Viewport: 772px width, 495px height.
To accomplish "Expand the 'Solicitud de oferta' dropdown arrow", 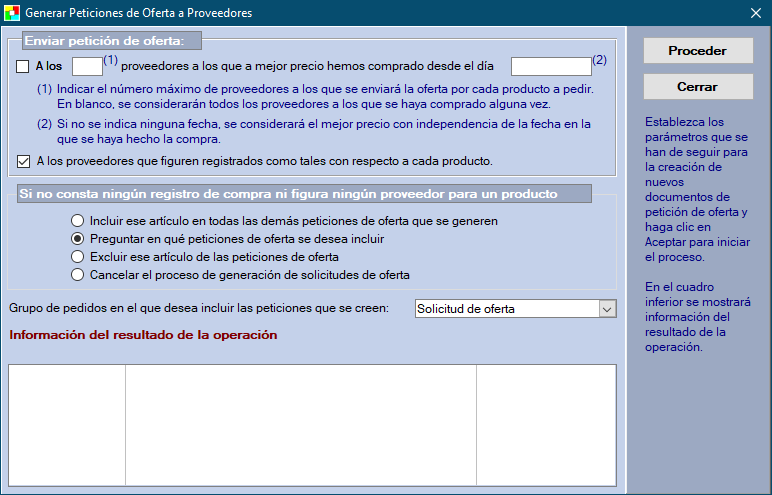I will pos(607,309).
